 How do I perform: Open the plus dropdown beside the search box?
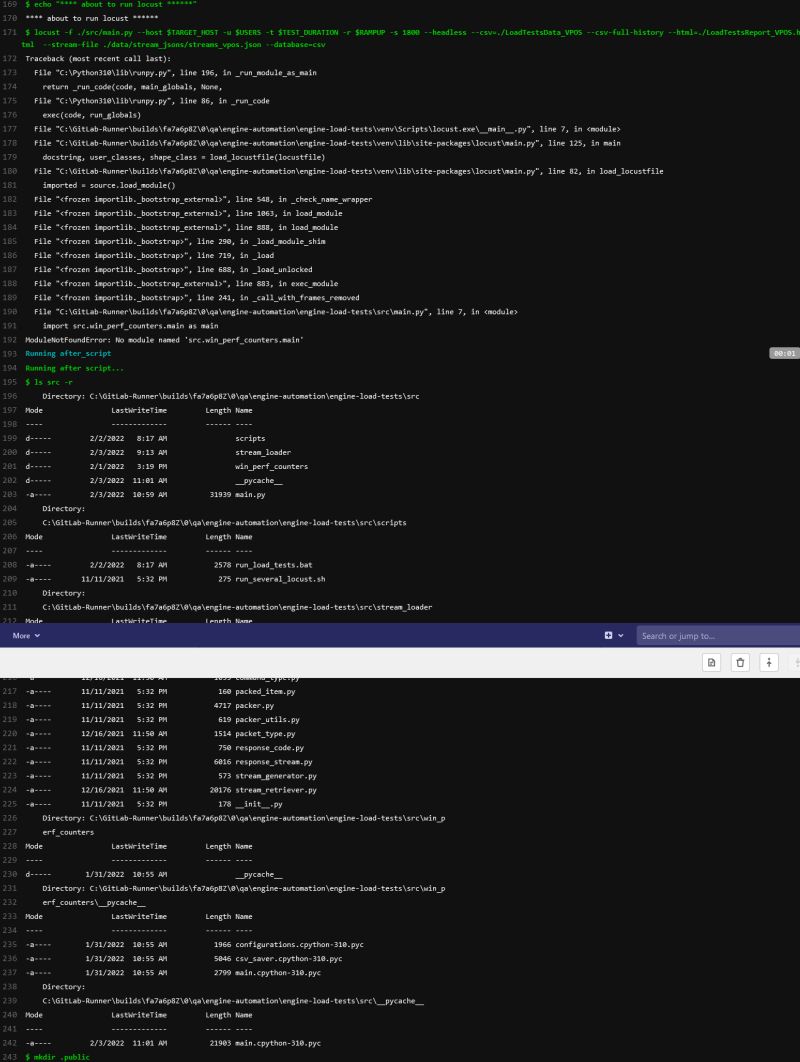[611, 635]
